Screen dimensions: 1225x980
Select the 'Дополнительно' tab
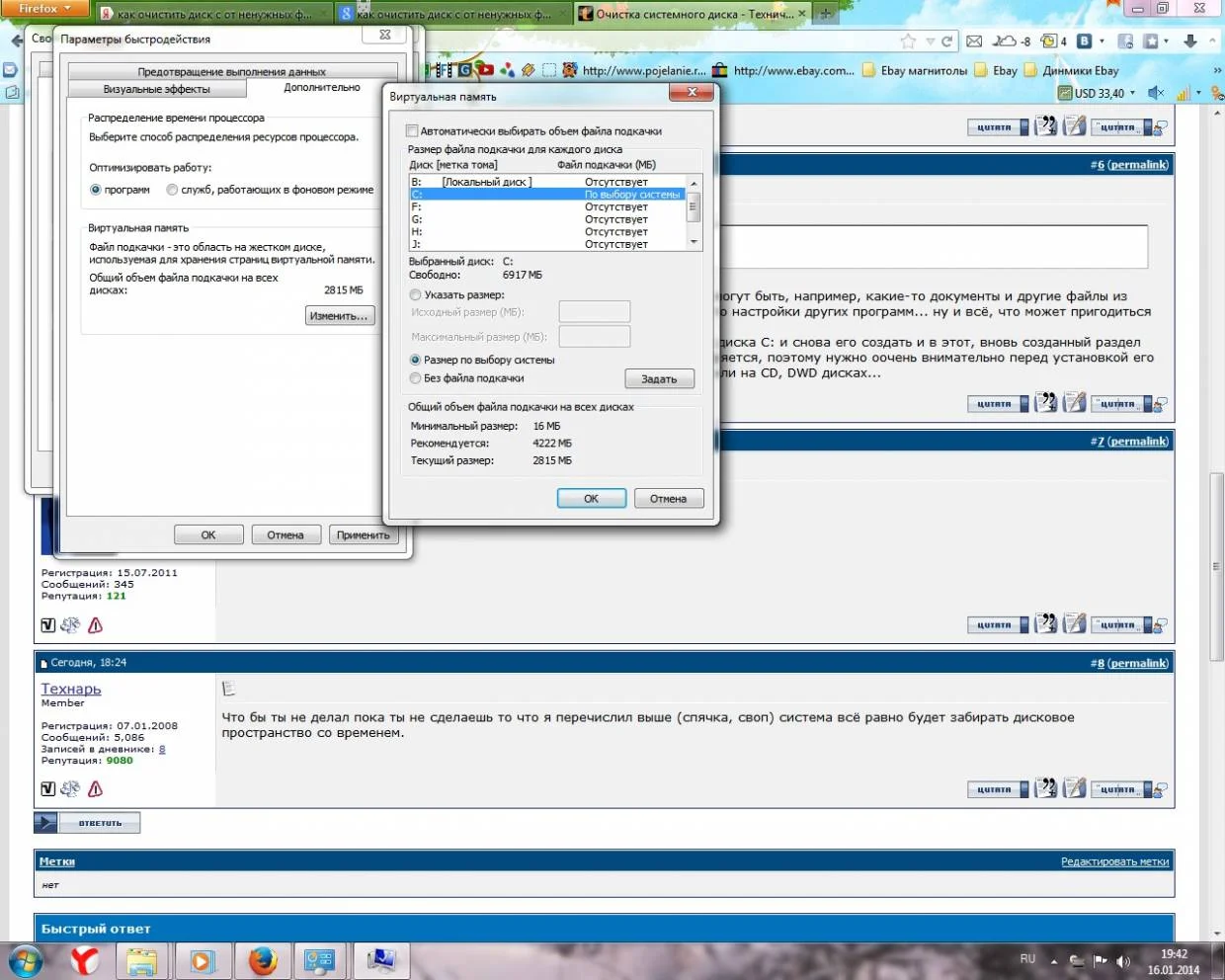[x=322, y=88]
